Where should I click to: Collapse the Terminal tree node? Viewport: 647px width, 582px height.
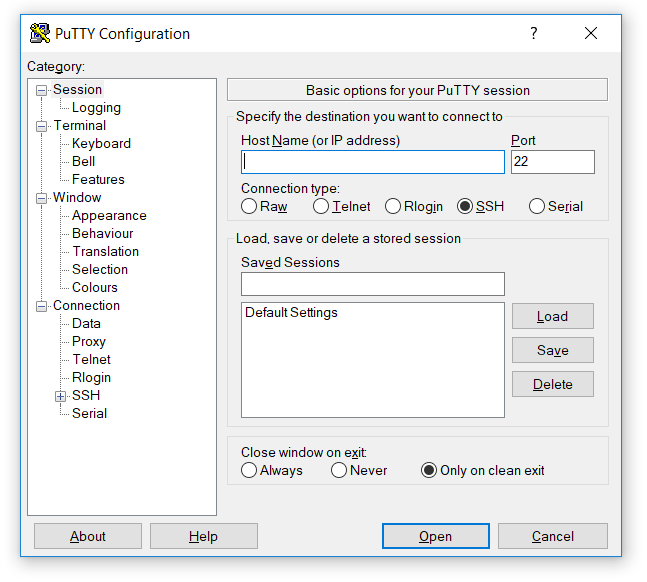41,126
